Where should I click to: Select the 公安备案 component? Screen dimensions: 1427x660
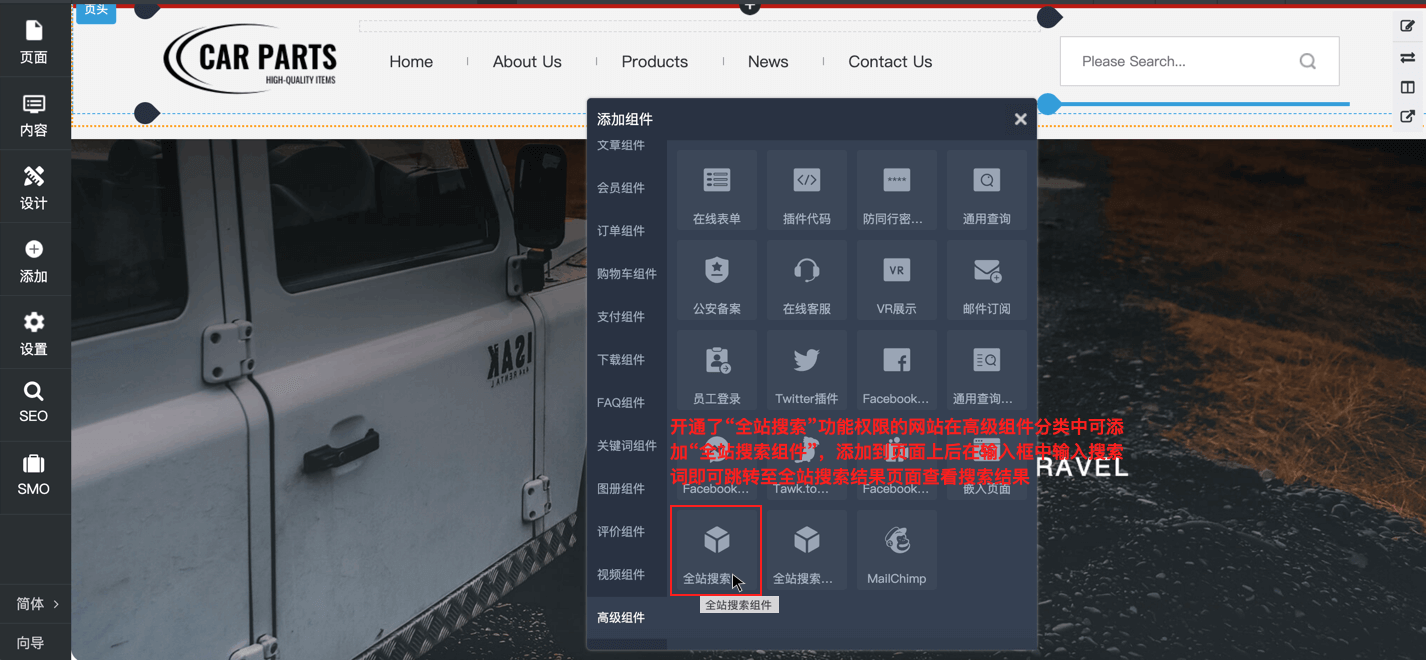click(x=716, y=279)
